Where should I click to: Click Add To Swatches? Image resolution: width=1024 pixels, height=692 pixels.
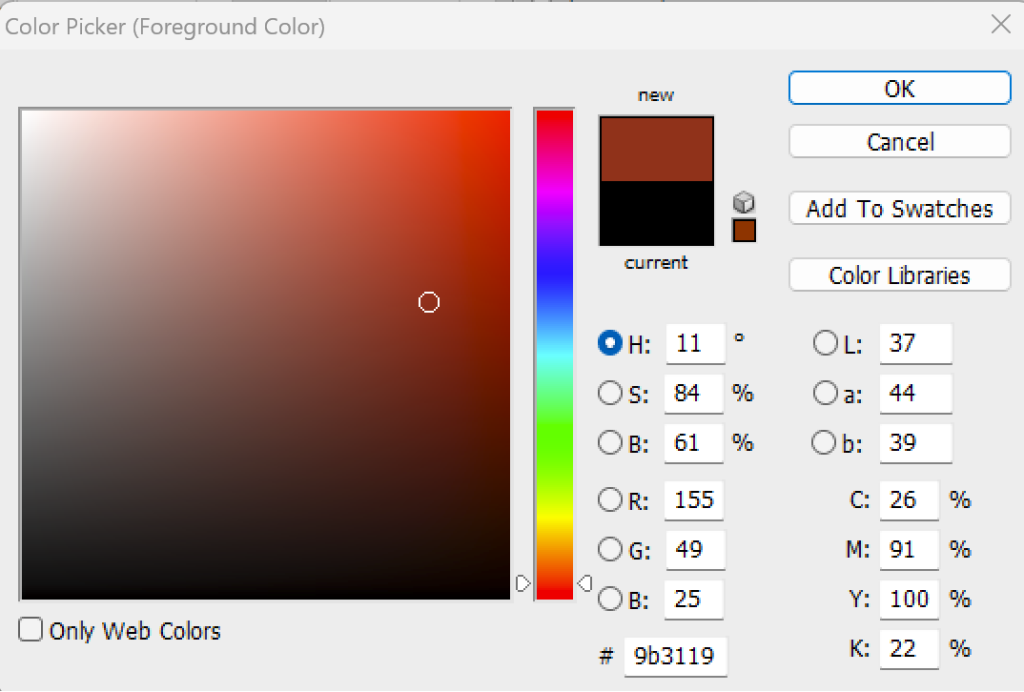899,209
